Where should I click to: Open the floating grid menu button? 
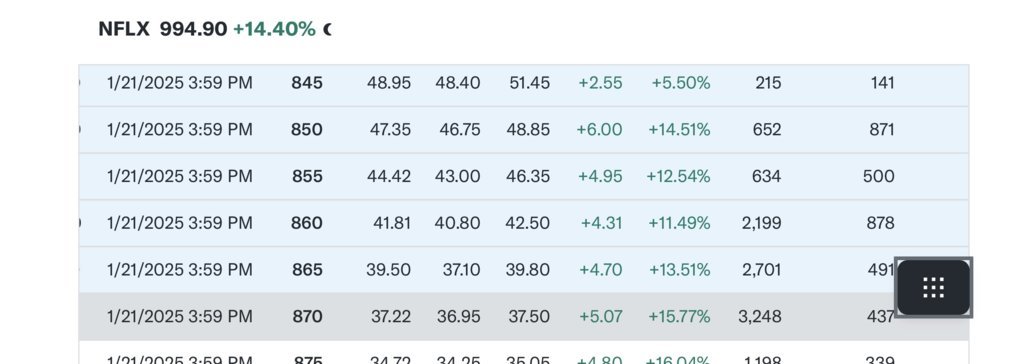(933, 288)
